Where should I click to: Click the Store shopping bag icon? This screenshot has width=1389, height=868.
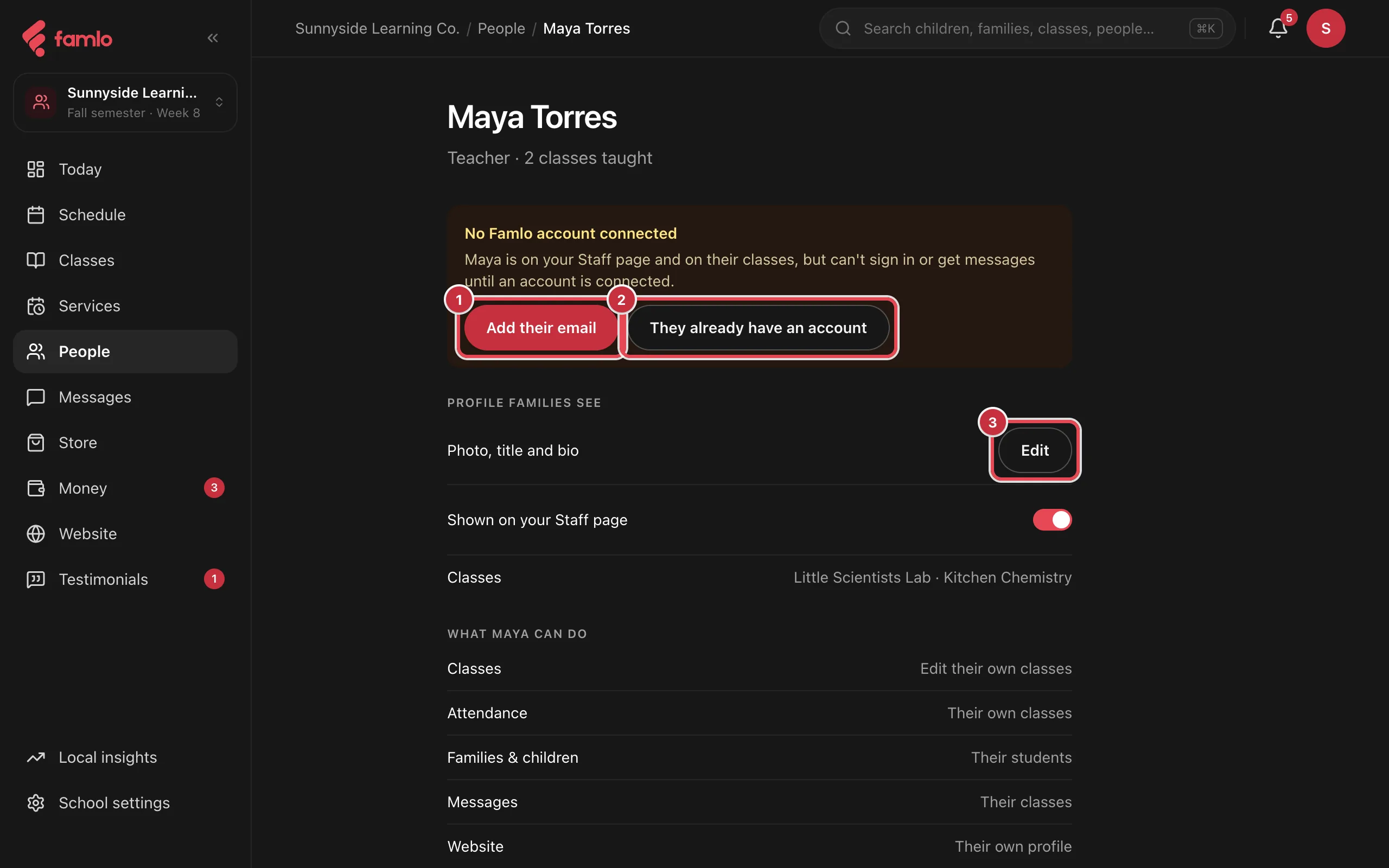tap(36, 443)
